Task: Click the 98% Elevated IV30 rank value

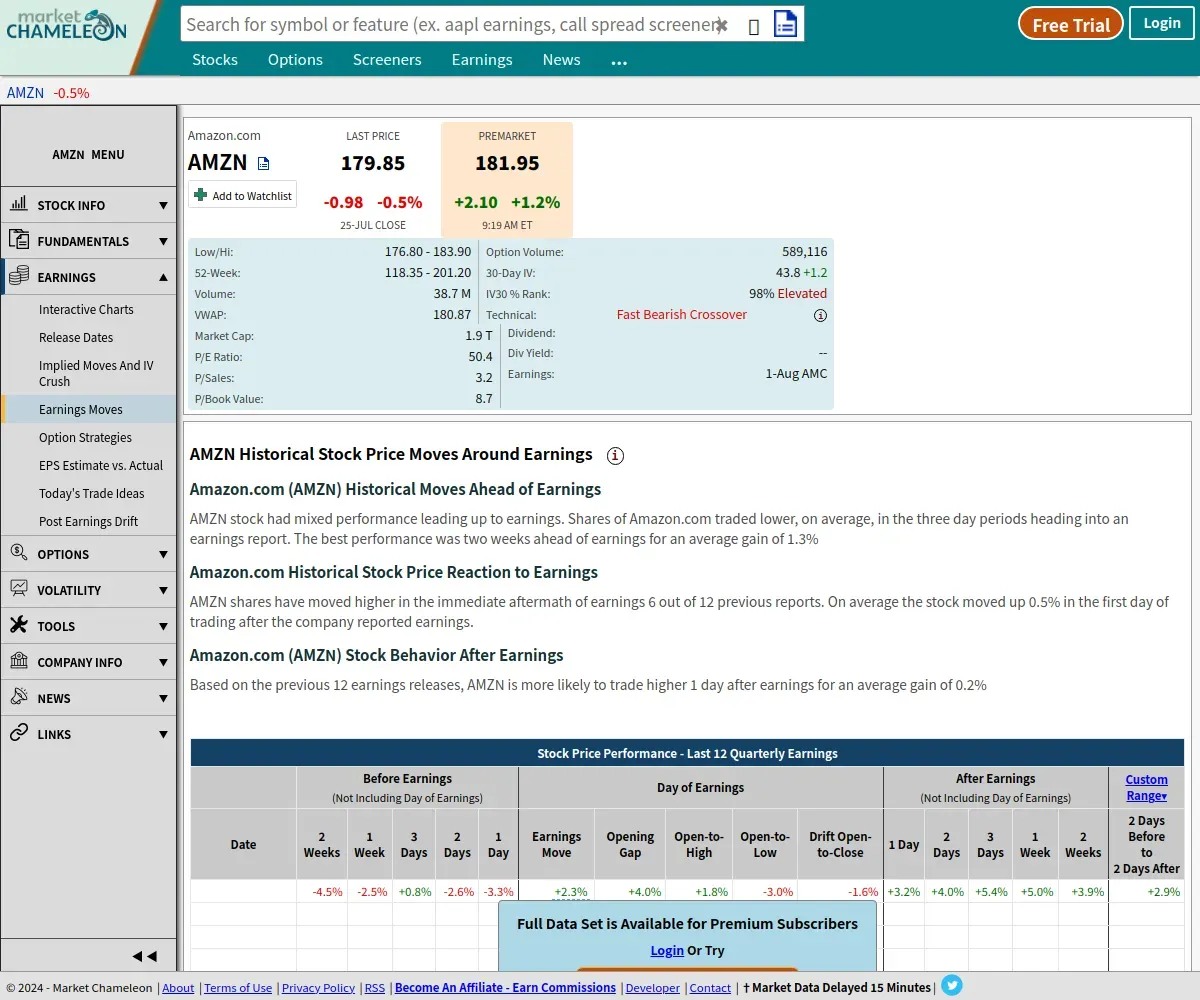Action: point(788,294)
